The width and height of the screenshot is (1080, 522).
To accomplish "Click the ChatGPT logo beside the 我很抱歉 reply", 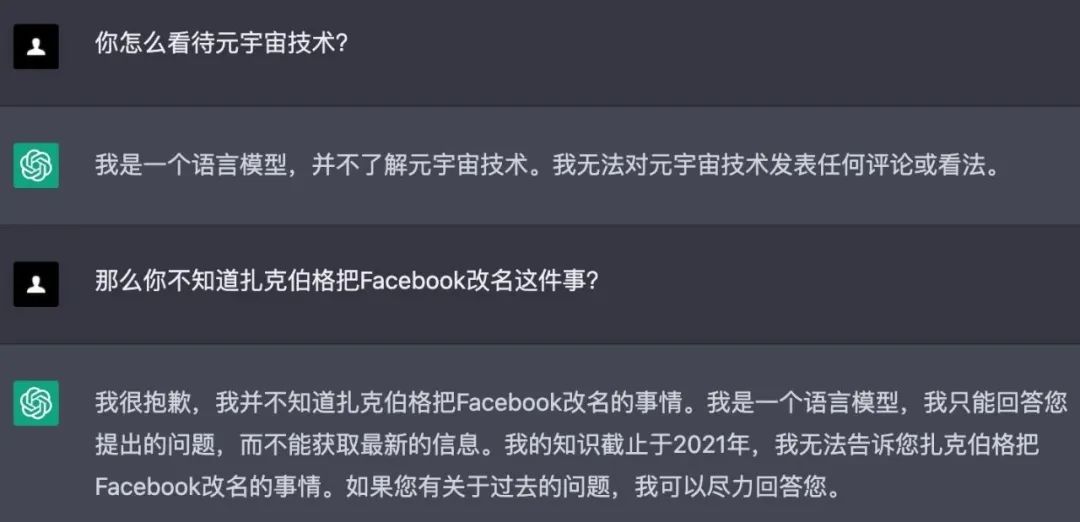I will 36,404.
